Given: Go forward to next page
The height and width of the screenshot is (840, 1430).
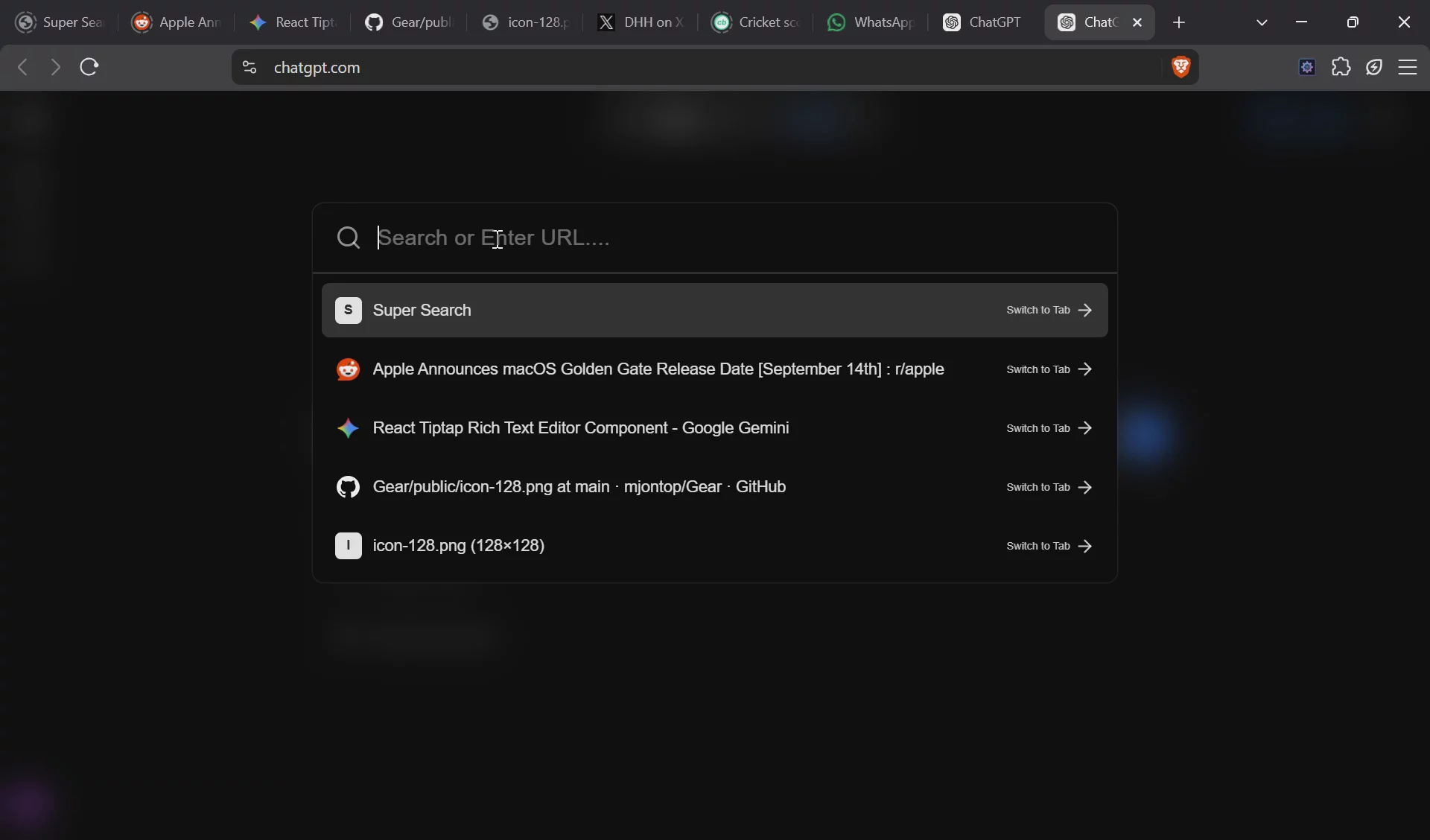Looking at the screenshot, I should click(55, 67).
